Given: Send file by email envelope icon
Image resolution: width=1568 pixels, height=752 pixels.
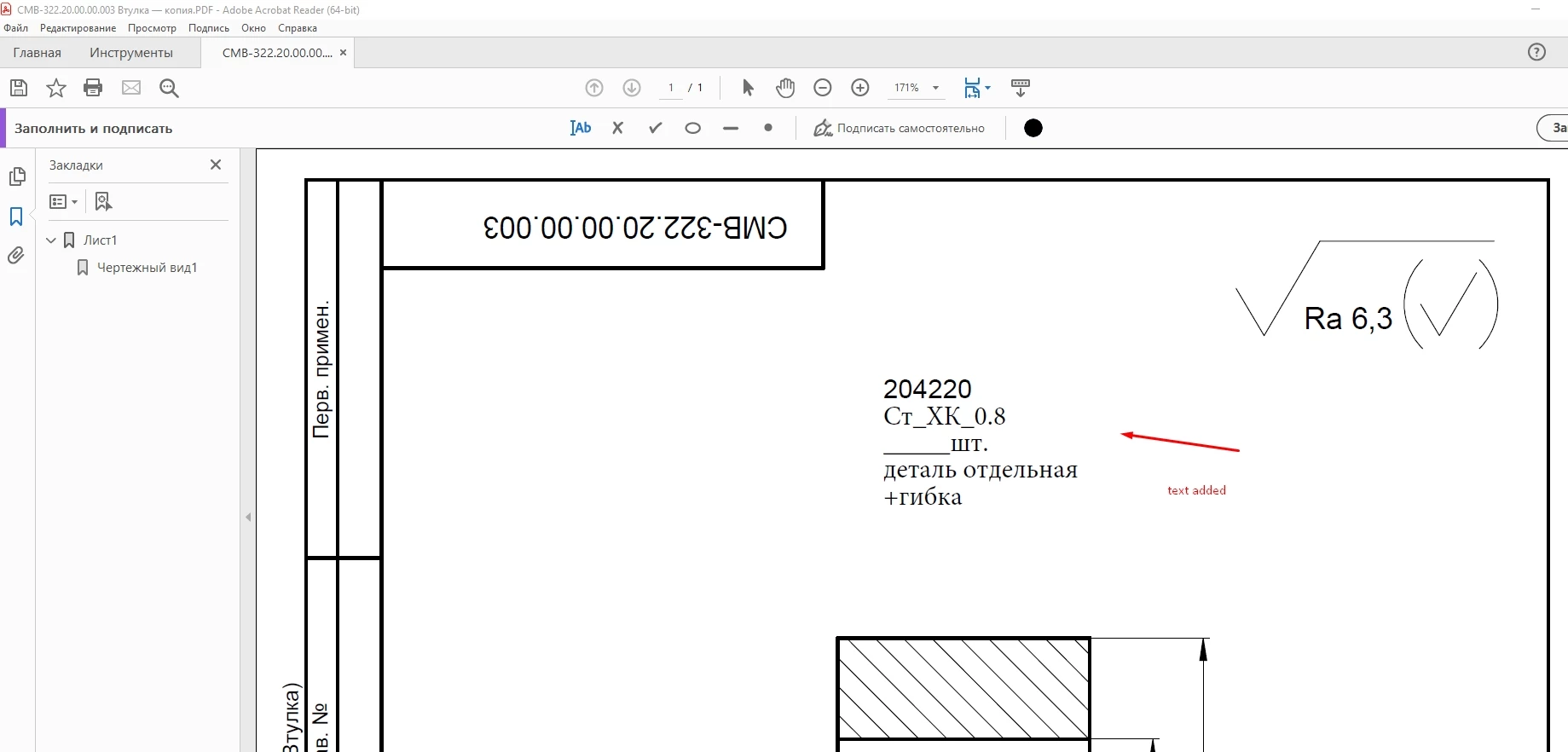Looking at the screenshot, I should click(131, 88).
